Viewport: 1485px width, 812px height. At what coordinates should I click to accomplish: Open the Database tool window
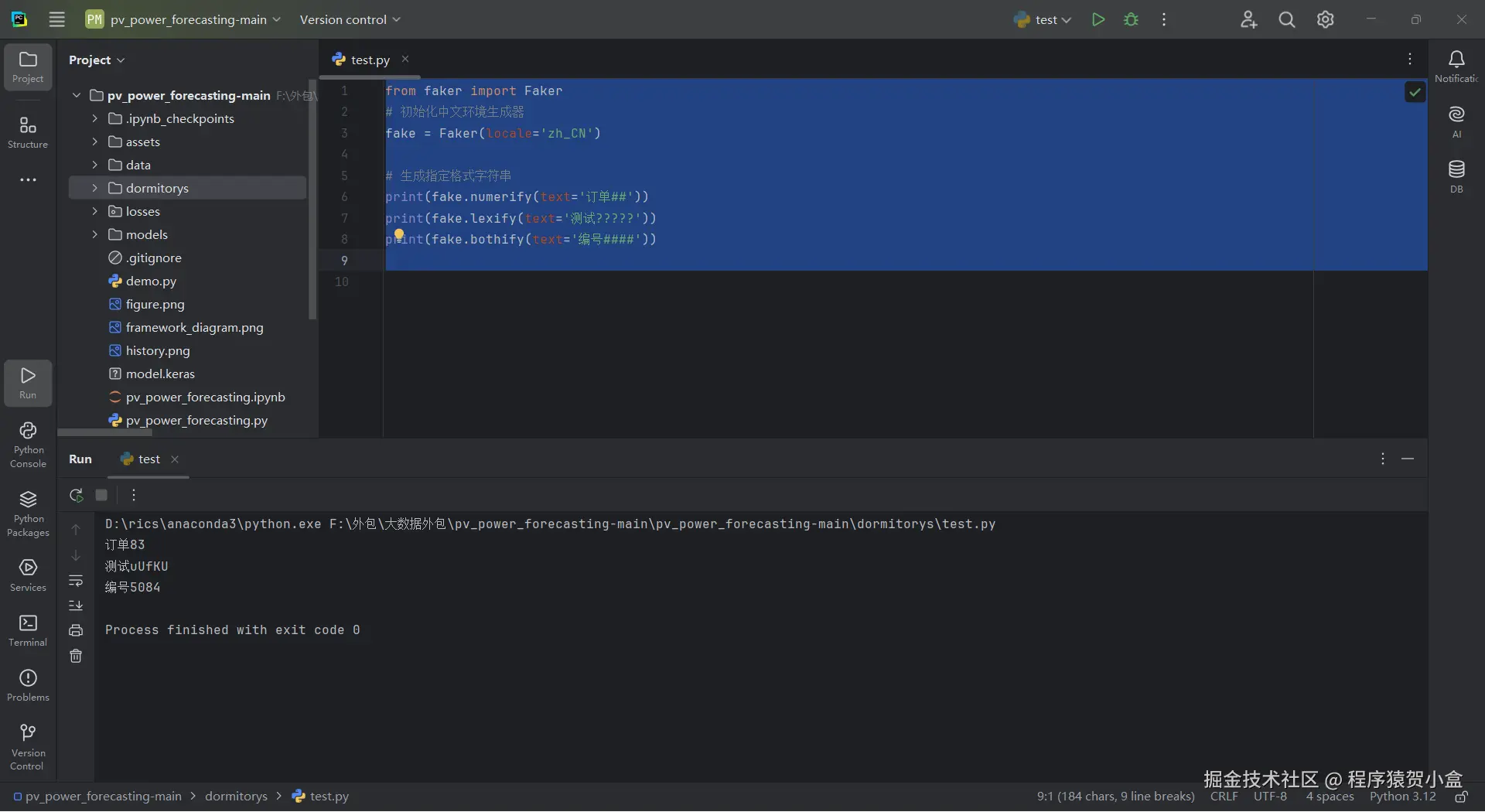1456,176
